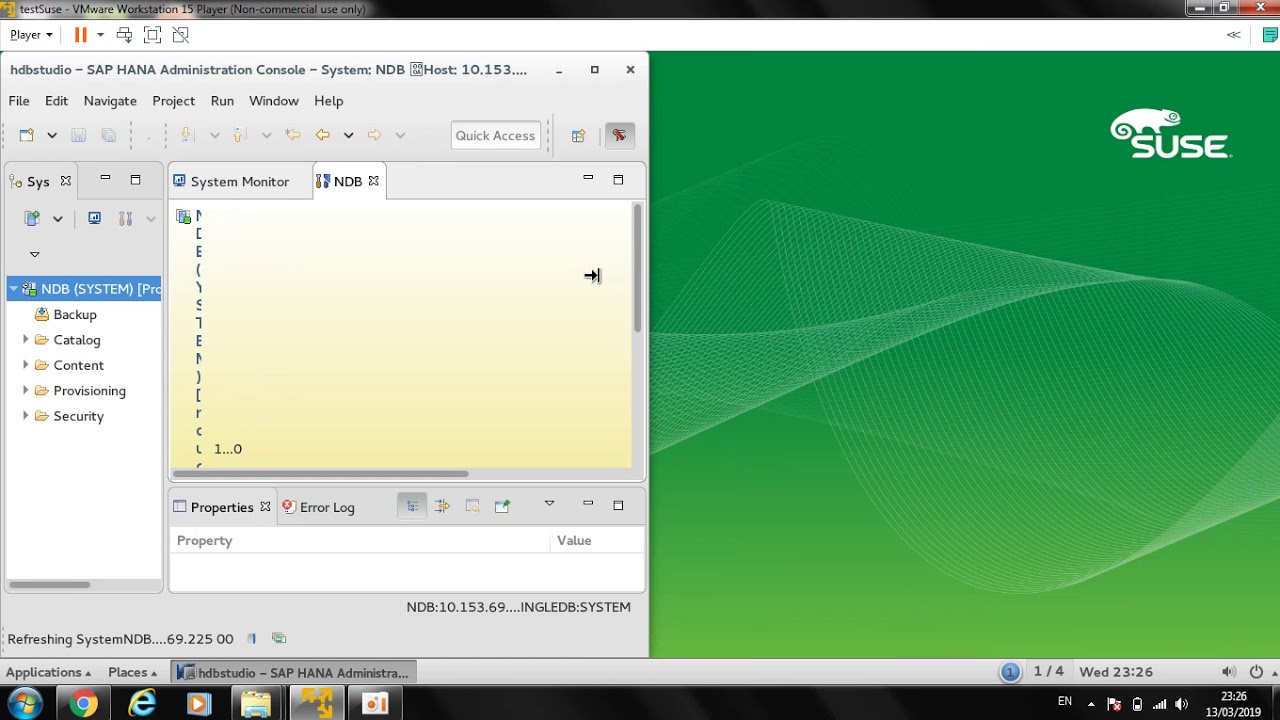Screen dimensions: 1280x720
Task: Click the Systems view horizontal scrollbar
Action: (50, 585)
